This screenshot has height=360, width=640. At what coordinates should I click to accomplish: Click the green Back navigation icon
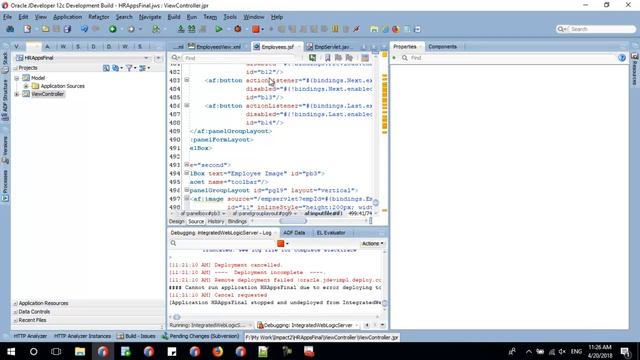tap(113, 29)
